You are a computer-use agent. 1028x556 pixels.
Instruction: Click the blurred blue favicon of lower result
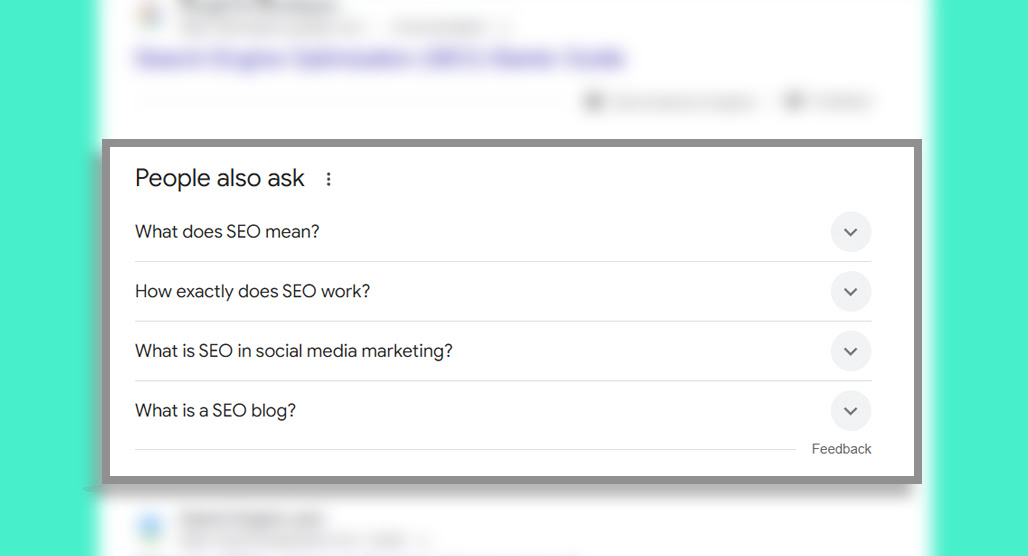point(151,526)
